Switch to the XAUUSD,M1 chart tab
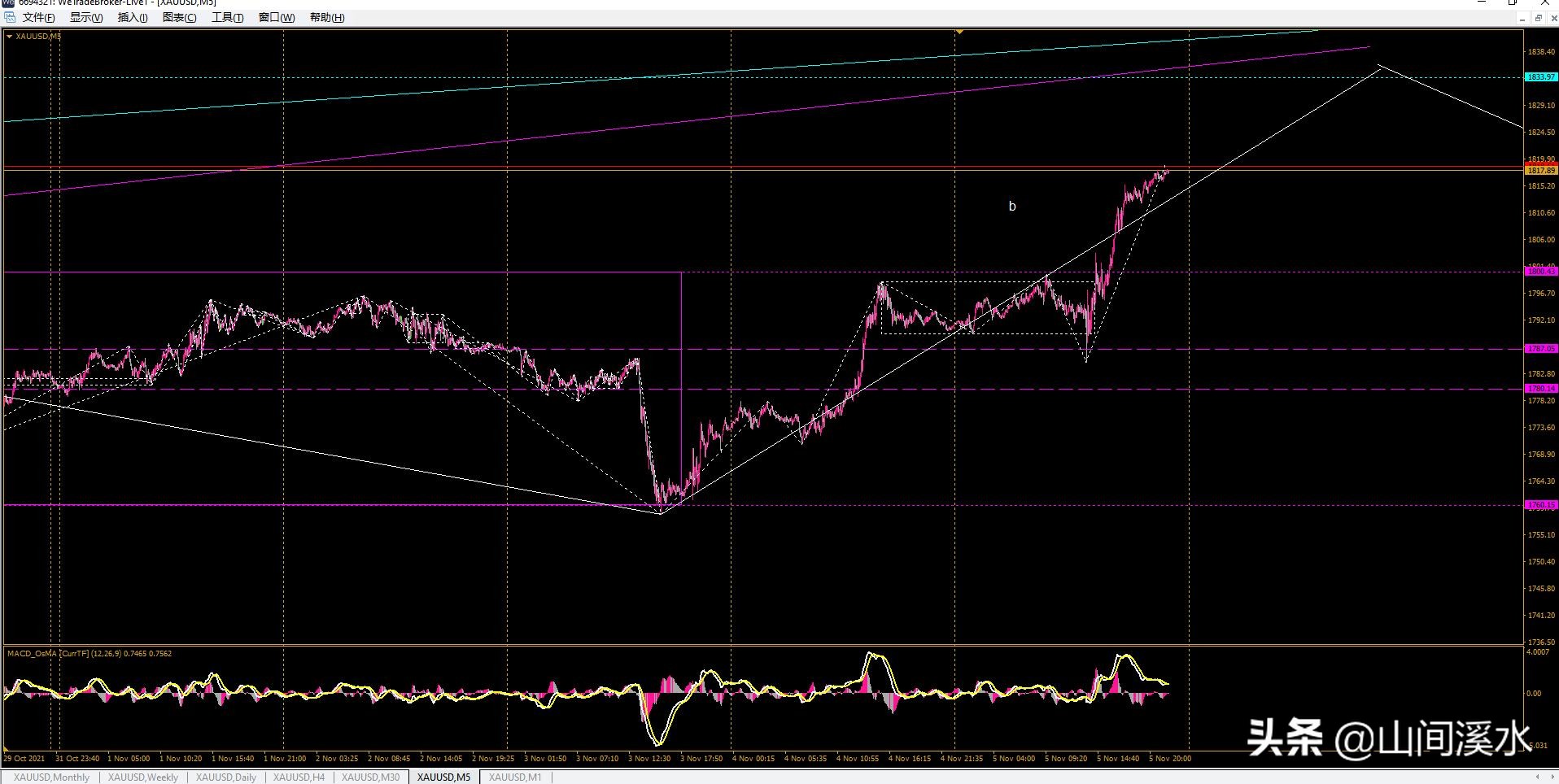The height and width of the screenshot is (784, 1559). [515, 777]
